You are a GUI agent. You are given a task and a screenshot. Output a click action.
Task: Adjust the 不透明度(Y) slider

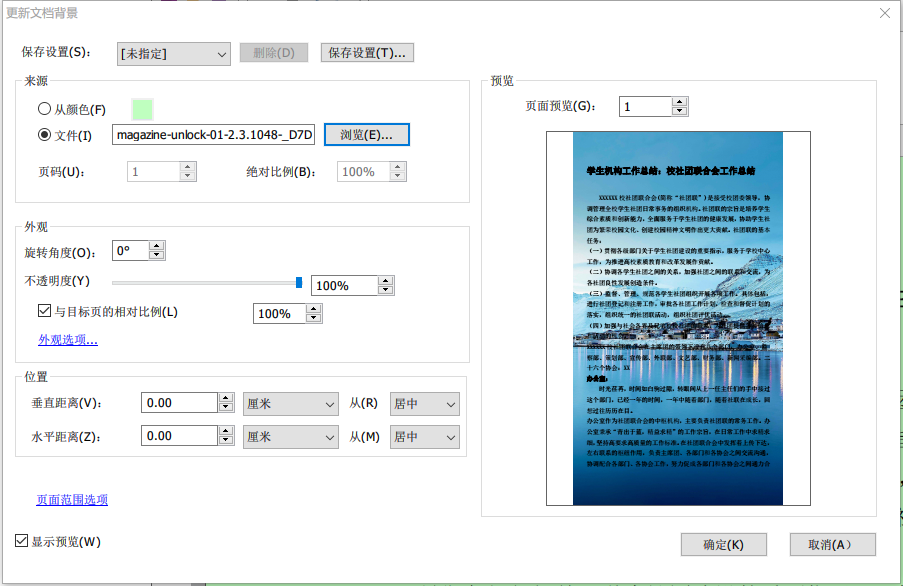297,282
